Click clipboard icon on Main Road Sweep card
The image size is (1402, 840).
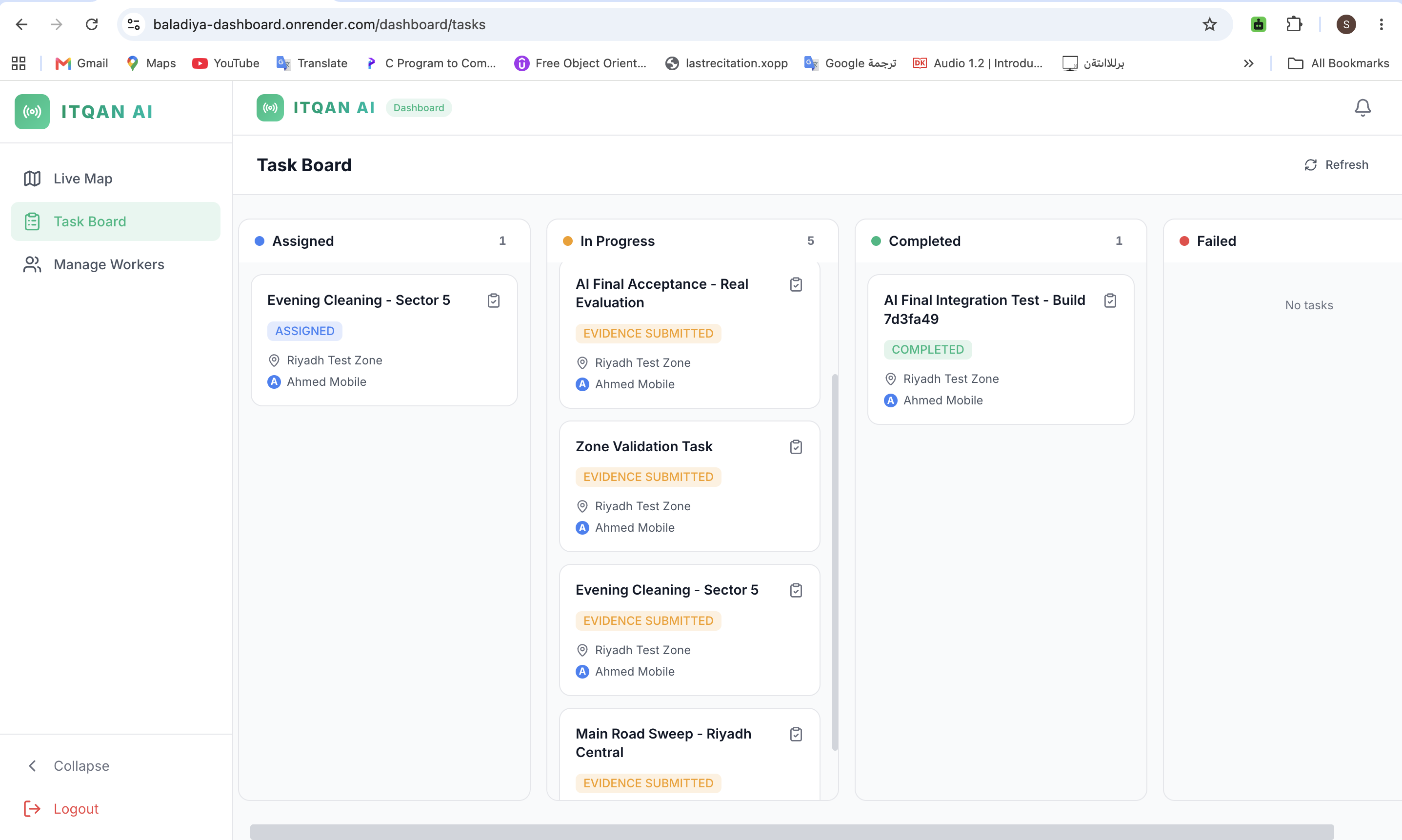(796, 734)
